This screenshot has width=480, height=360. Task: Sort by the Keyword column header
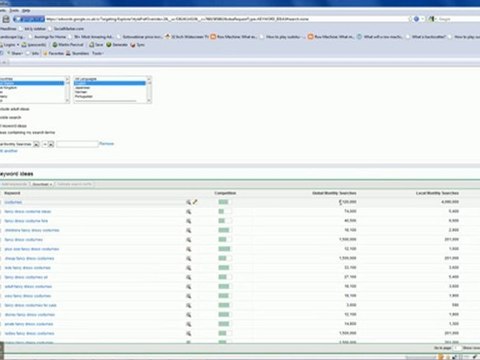(x=12, y=193)
